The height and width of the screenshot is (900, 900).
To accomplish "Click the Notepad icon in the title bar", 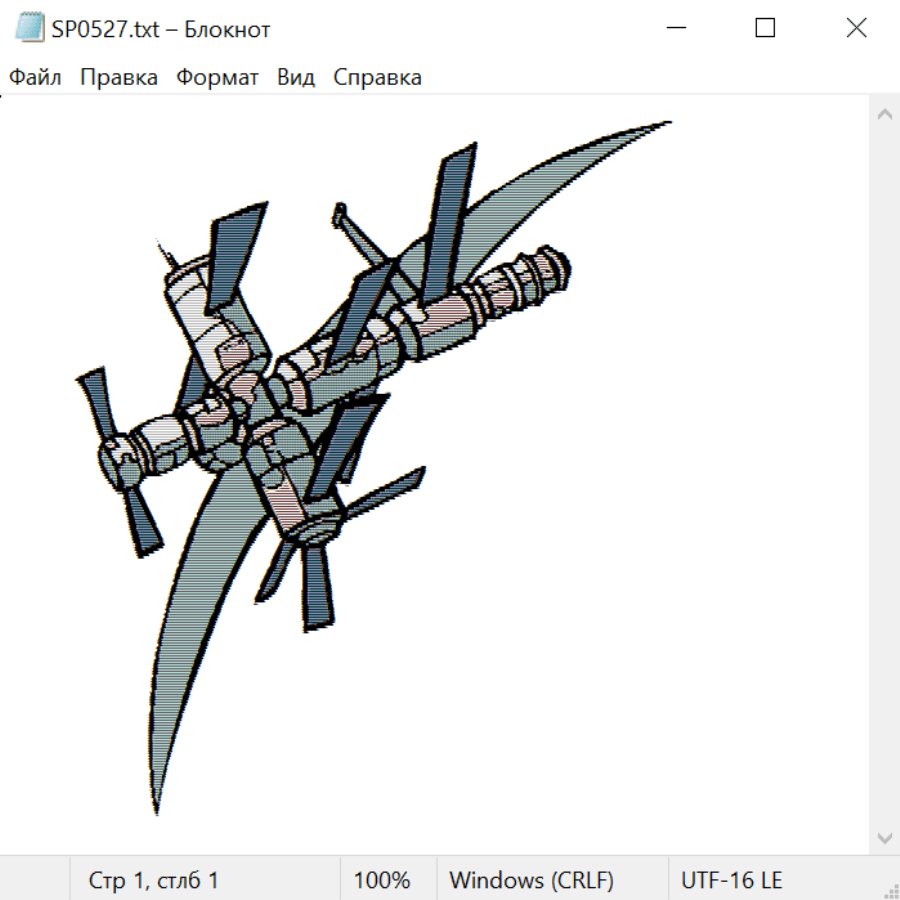I will point(29,29).
